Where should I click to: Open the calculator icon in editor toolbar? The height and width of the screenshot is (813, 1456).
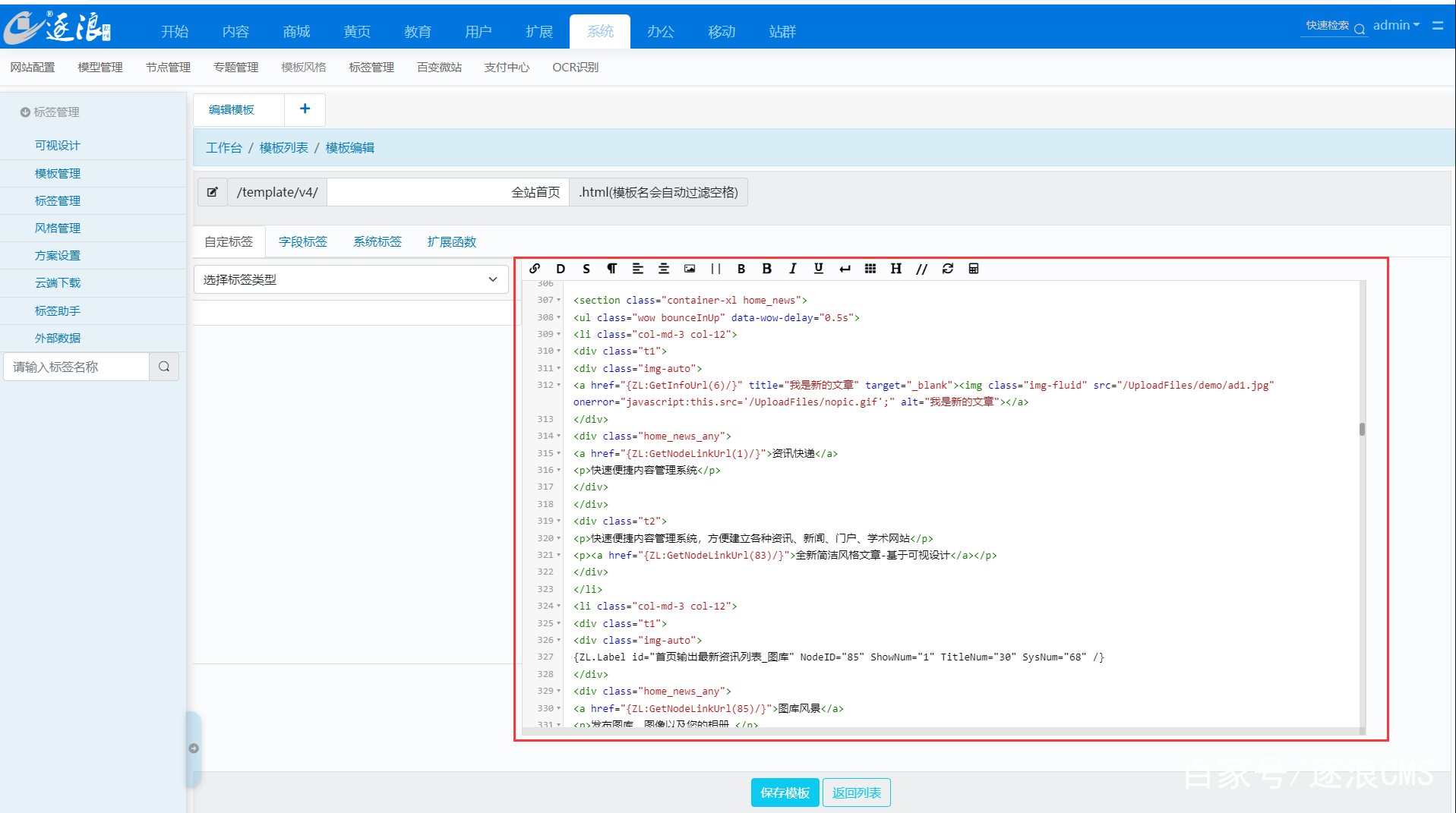pos(974,269)
